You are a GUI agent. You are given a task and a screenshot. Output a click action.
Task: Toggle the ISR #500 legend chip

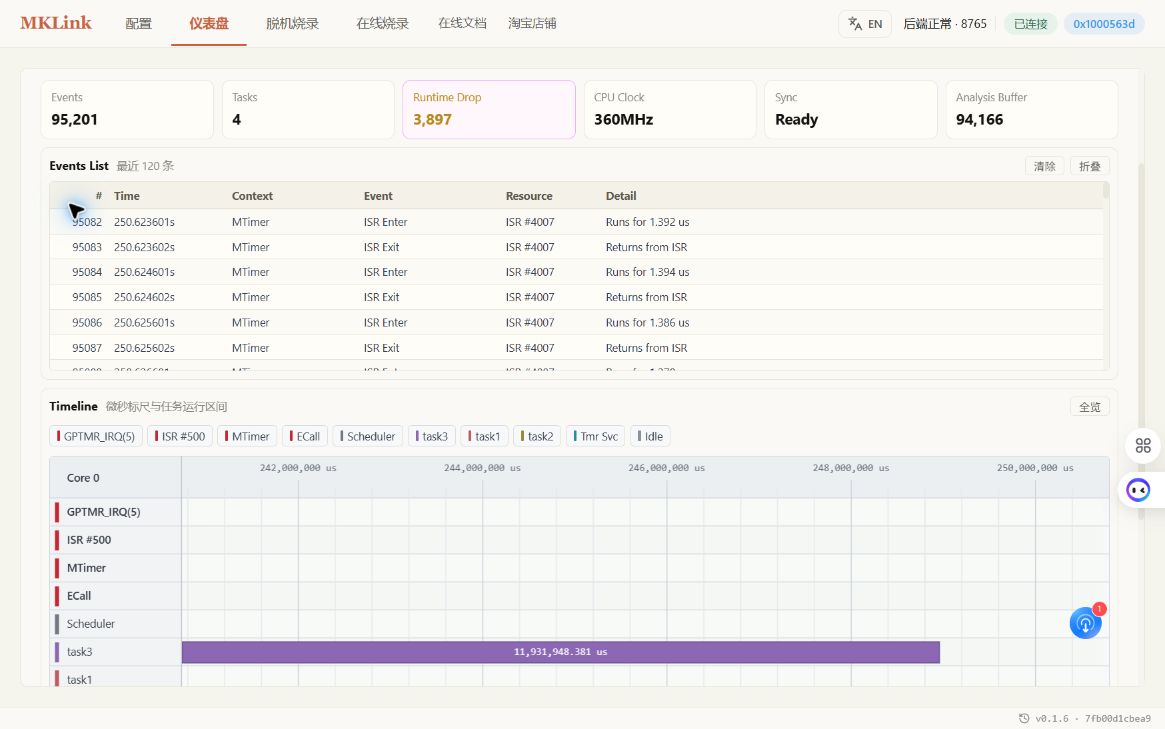coord(180,436)
